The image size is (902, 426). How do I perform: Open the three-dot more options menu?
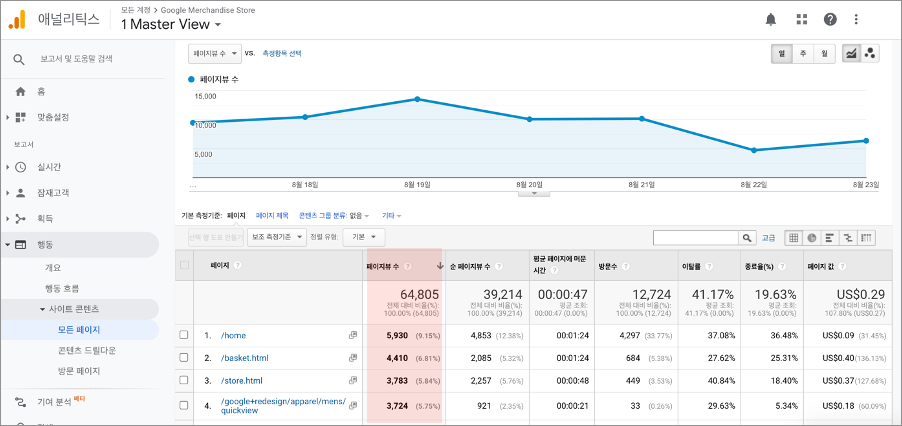pos(857,20)
